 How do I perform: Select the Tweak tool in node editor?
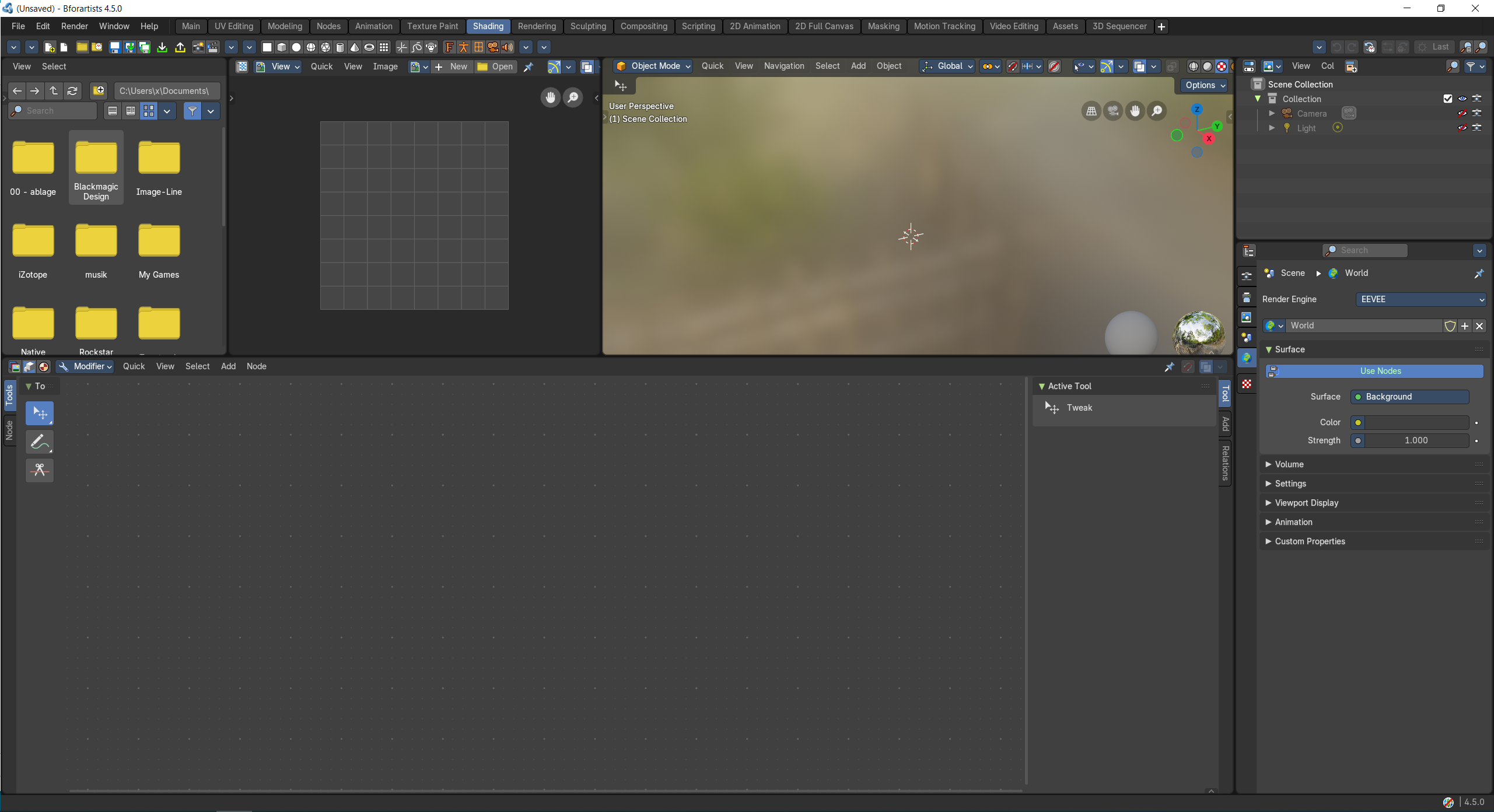40,414
